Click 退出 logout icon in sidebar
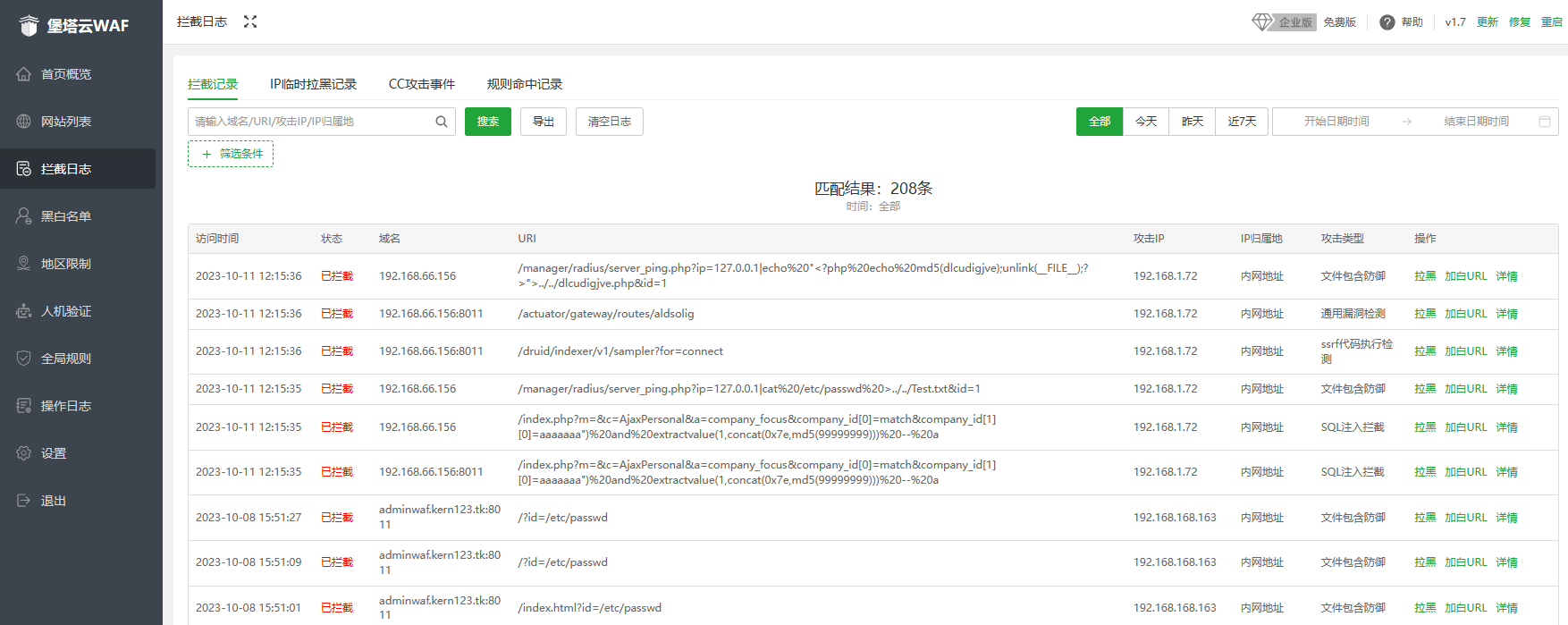 tap(24, 501)
